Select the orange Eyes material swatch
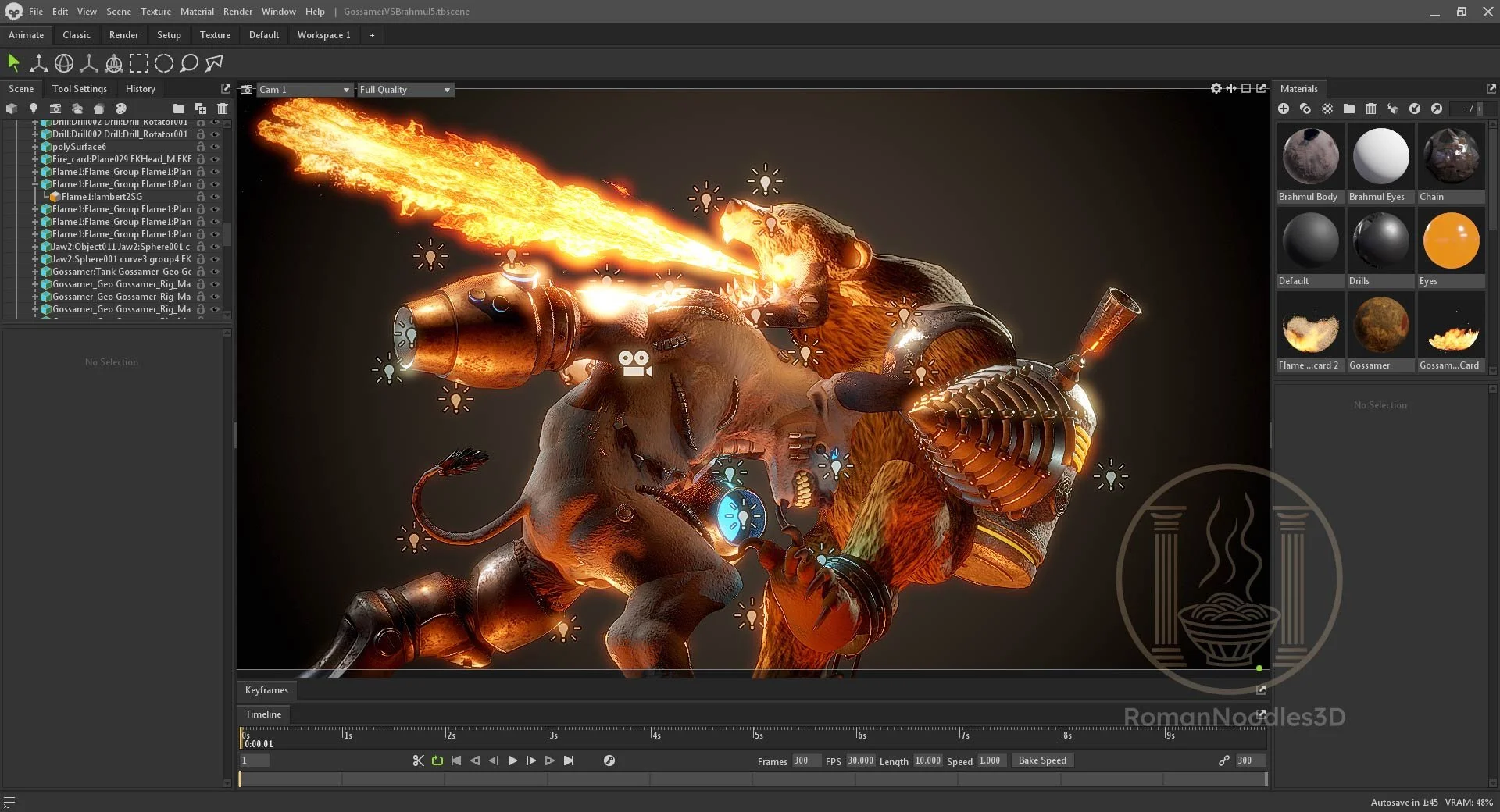Screen dimensions: 1500x812 1451,241
